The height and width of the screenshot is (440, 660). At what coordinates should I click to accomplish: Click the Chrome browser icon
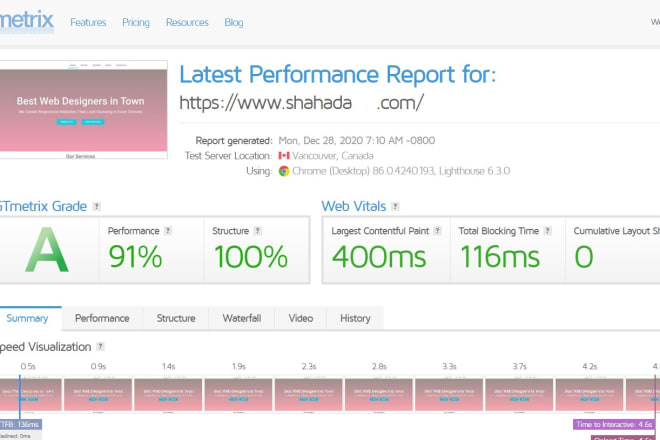pyautogui.click(x=284, y=171)
